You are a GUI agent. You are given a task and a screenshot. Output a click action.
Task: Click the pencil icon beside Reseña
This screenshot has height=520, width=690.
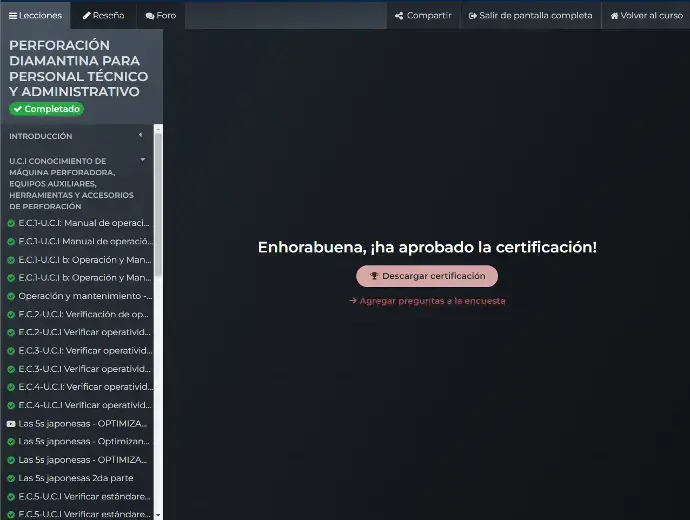(x=87, y=16)
